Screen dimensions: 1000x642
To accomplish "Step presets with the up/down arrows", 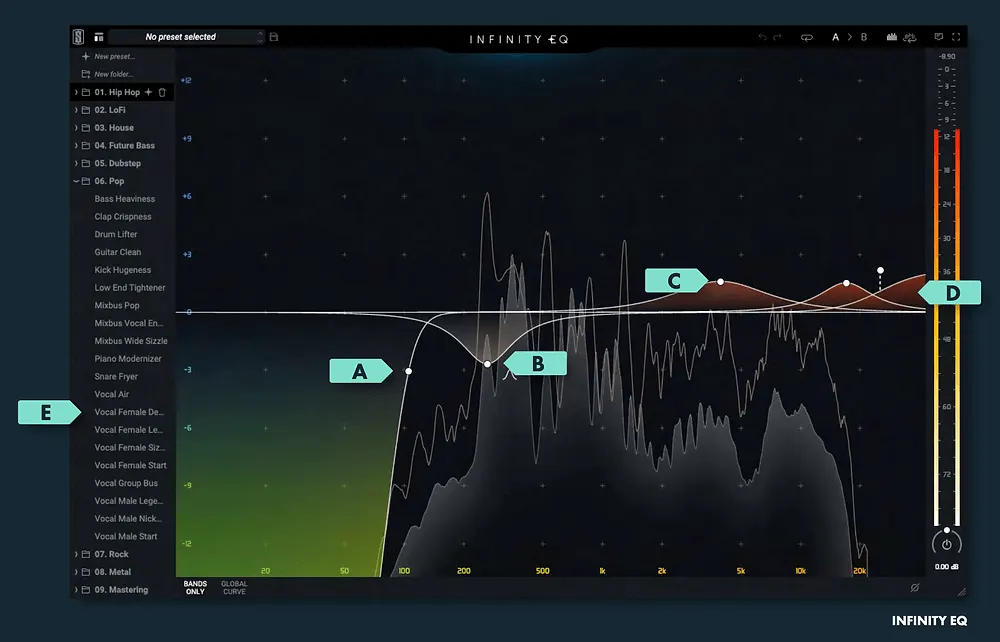I will point(260,37).
